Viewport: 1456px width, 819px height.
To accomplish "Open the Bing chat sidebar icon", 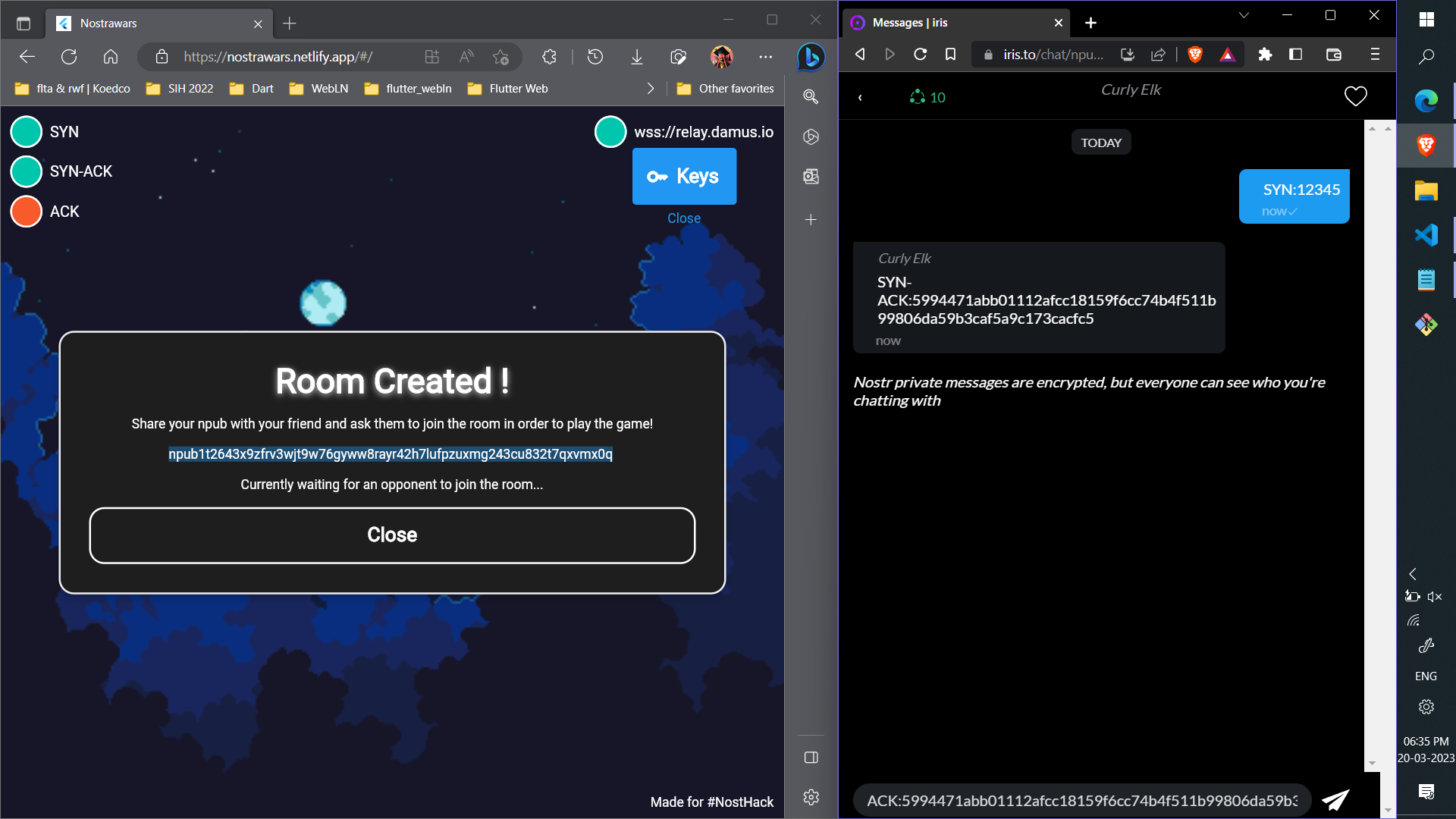I will click(811, 57).
